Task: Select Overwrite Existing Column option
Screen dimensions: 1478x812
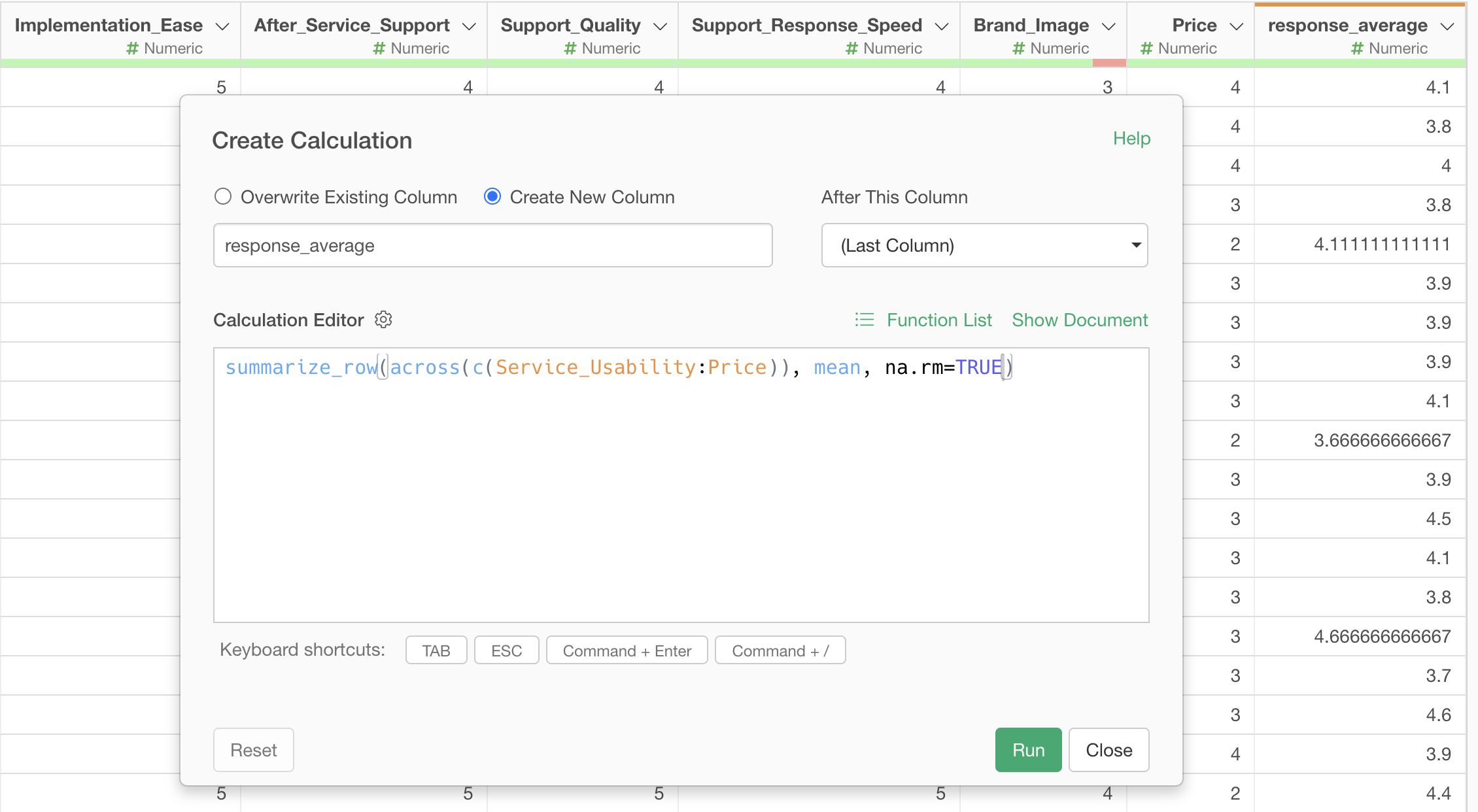Action: click(x=223, y=197)
